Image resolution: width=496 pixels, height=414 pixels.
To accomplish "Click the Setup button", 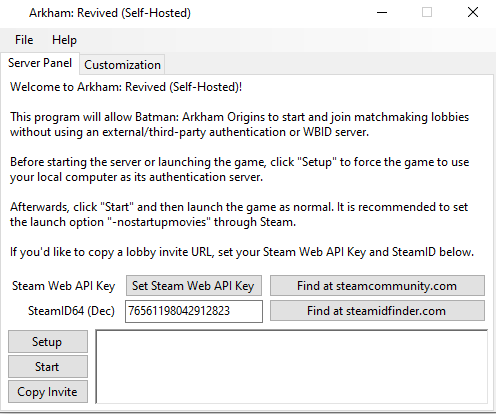I will [48, 342].
